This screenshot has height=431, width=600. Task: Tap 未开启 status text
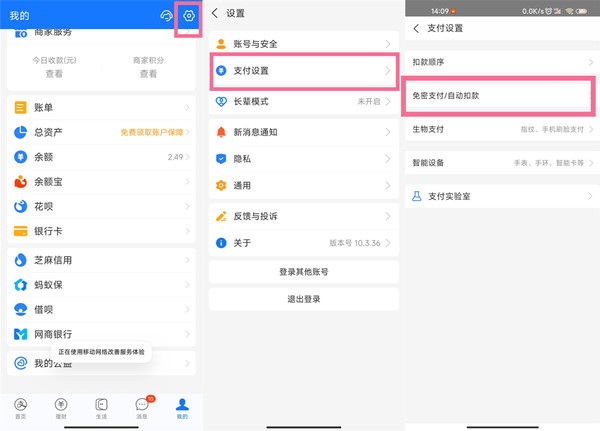pos(369,101)
